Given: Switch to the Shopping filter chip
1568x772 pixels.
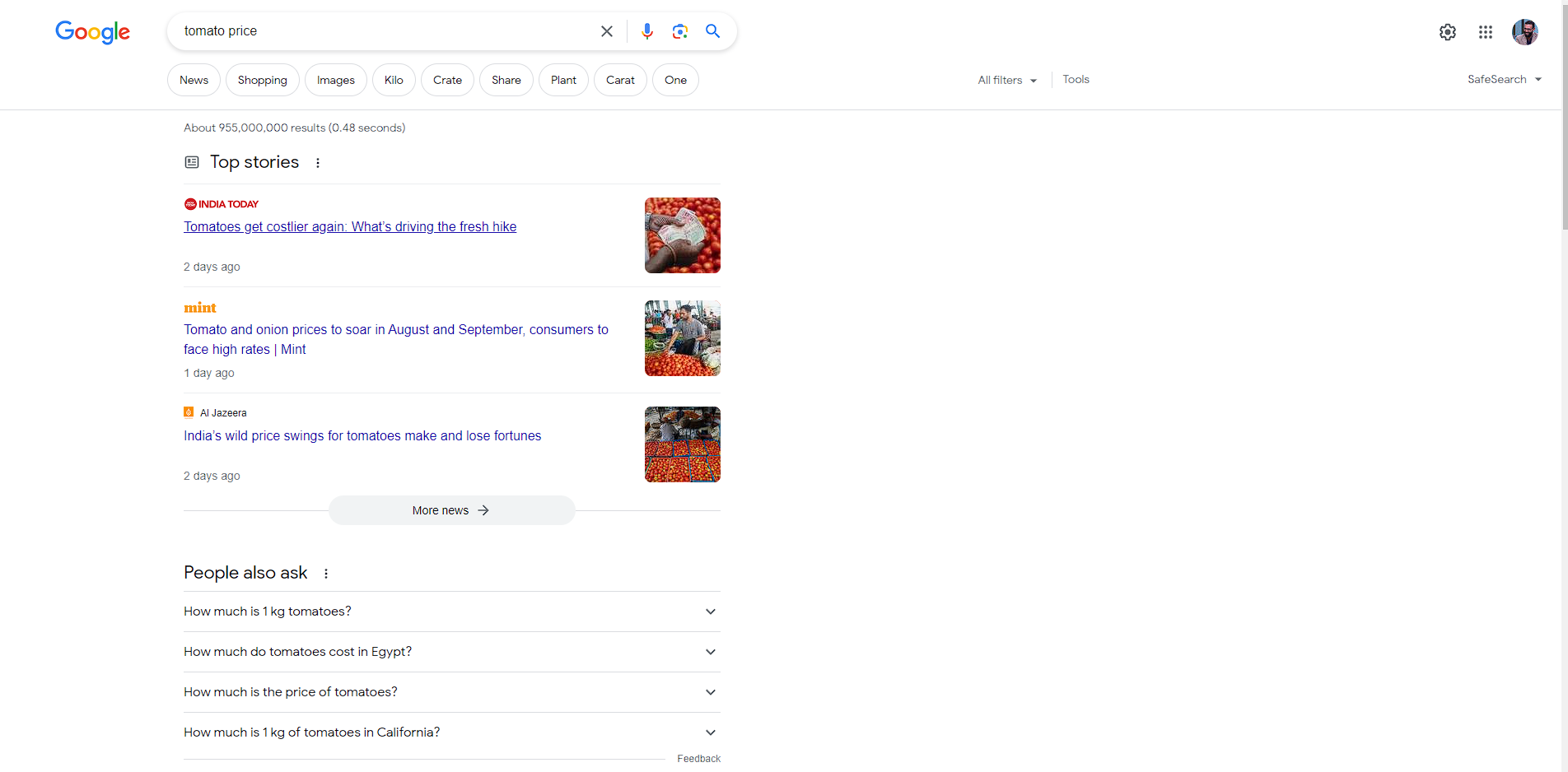Looking at the screenshot, I should point(263,80).
